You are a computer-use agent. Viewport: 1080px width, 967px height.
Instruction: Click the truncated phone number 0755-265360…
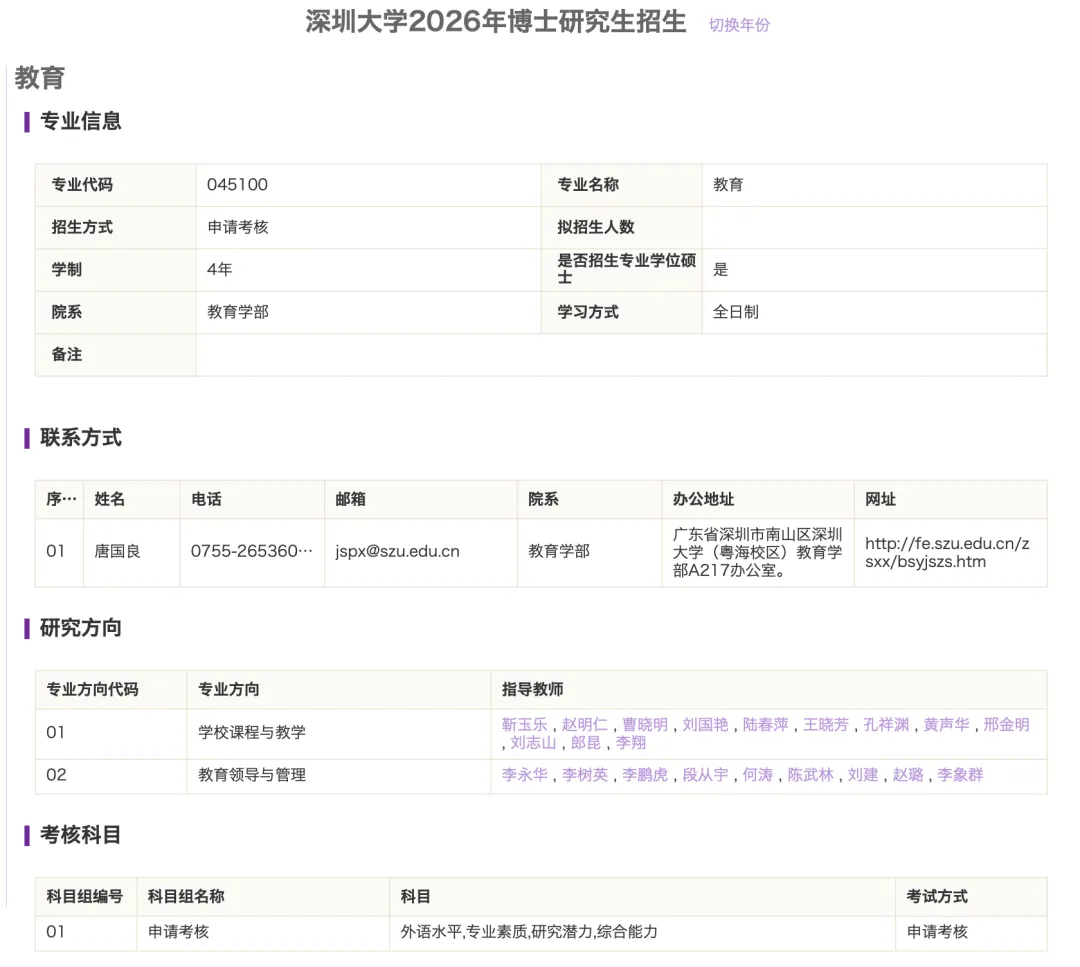click(252, 551)
